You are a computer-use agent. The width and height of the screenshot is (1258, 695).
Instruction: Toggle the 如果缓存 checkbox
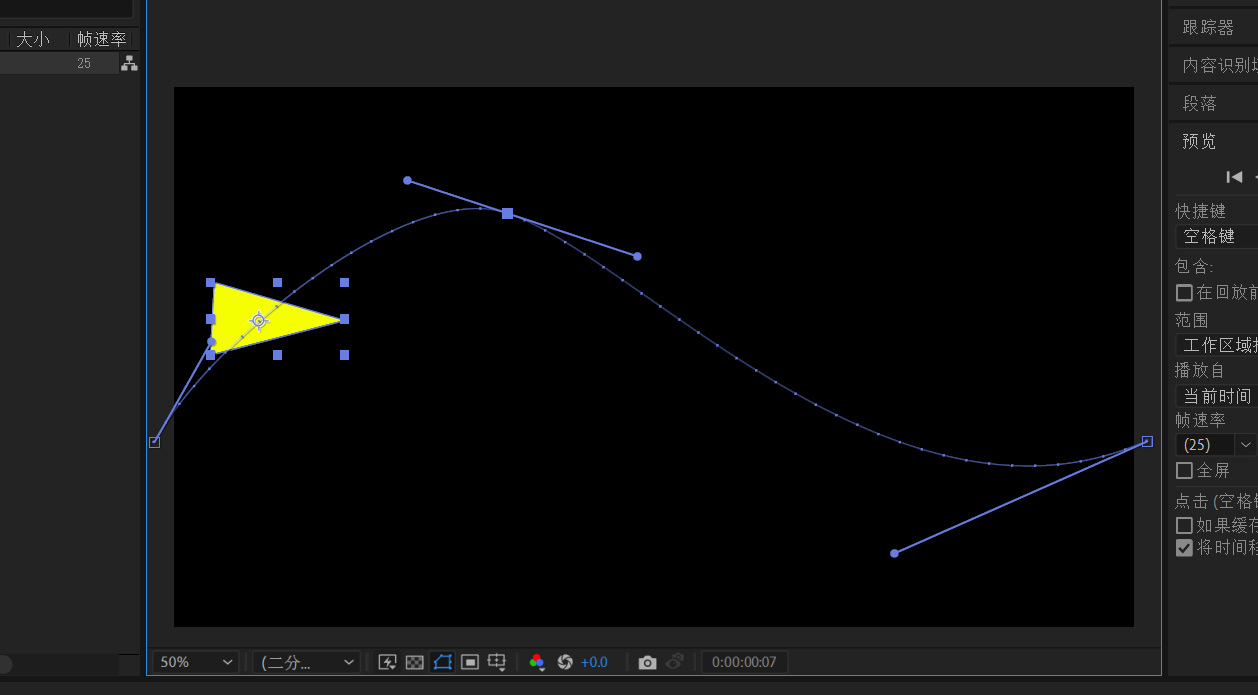pos(1184,525)
